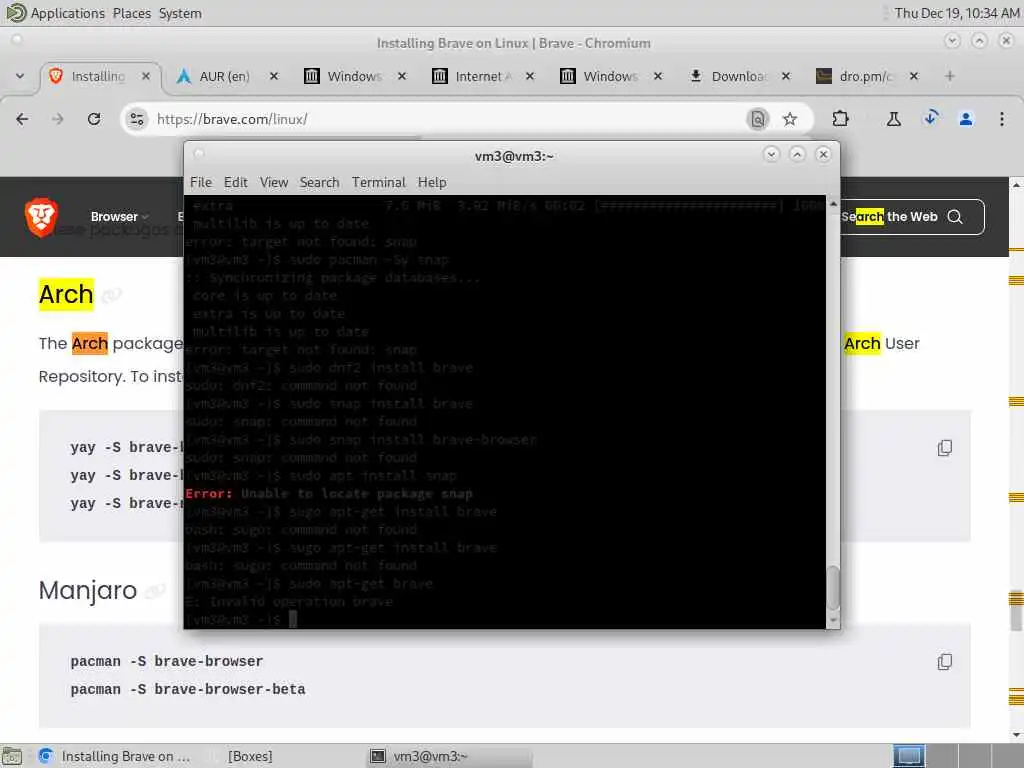The width and height of the screenshot is (1024, 768).
Task: Open the Places menu in top panel
Action: click(131, 13)
